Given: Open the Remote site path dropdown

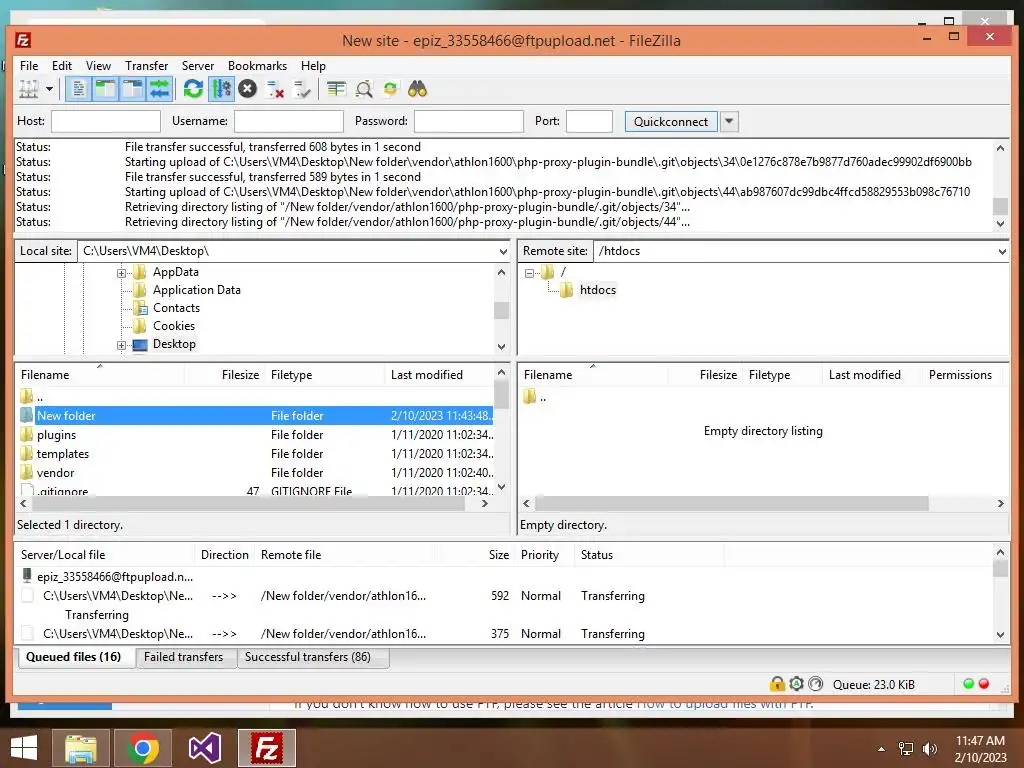Looking at the screenshot, I should (x=1002, y=251).
